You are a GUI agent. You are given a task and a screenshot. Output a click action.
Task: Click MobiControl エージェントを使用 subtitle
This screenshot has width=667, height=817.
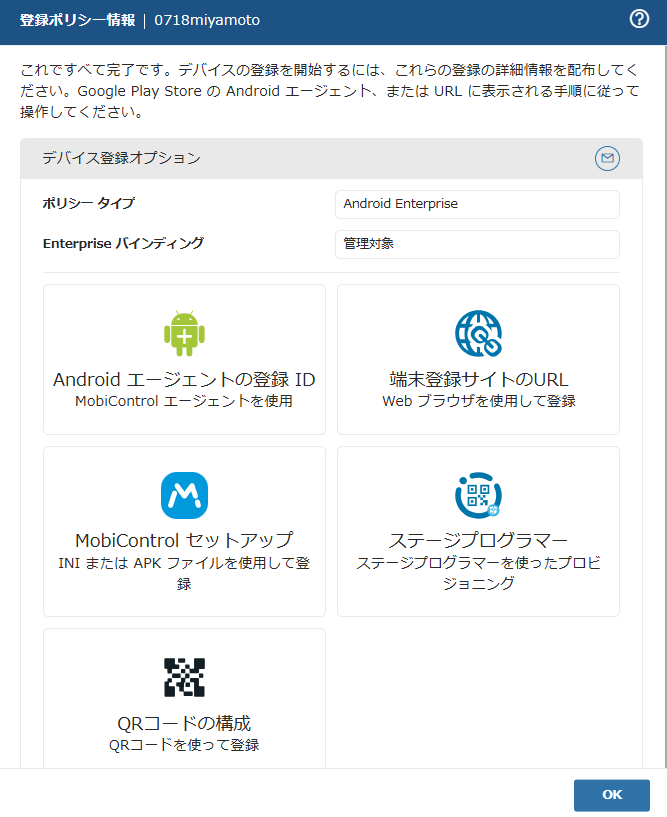tap(184, 401)
